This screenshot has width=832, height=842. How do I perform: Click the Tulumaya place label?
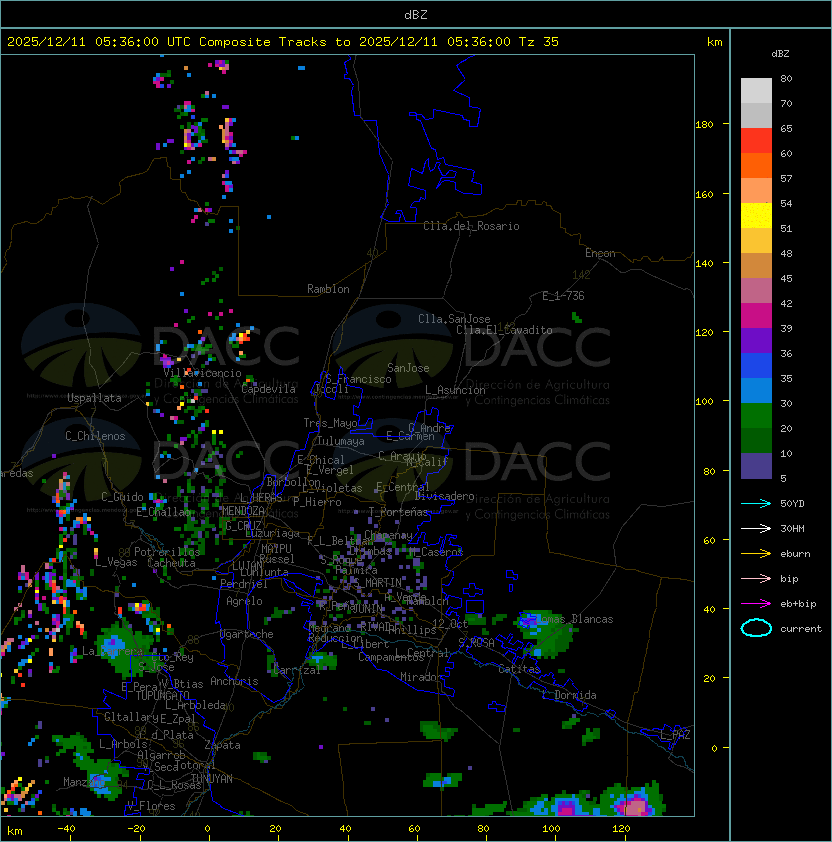341,441
